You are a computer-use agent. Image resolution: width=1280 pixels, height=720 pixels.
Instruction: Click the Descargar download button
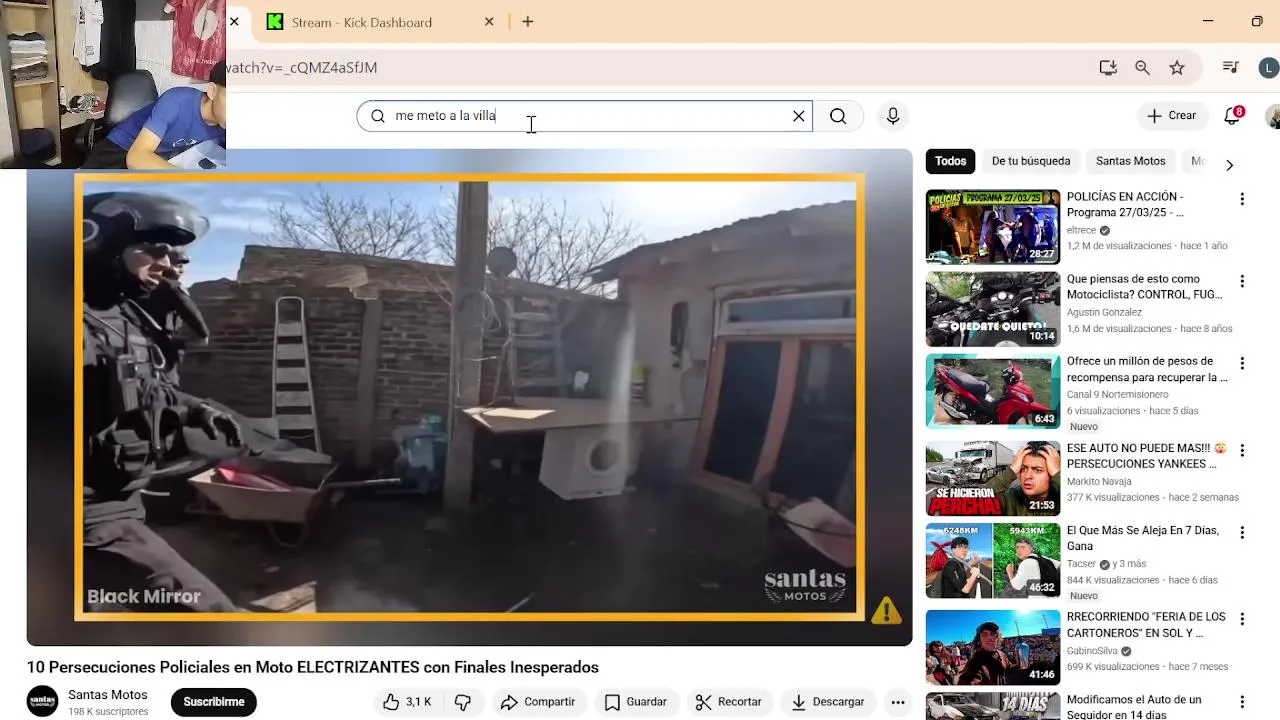[828, 702]
